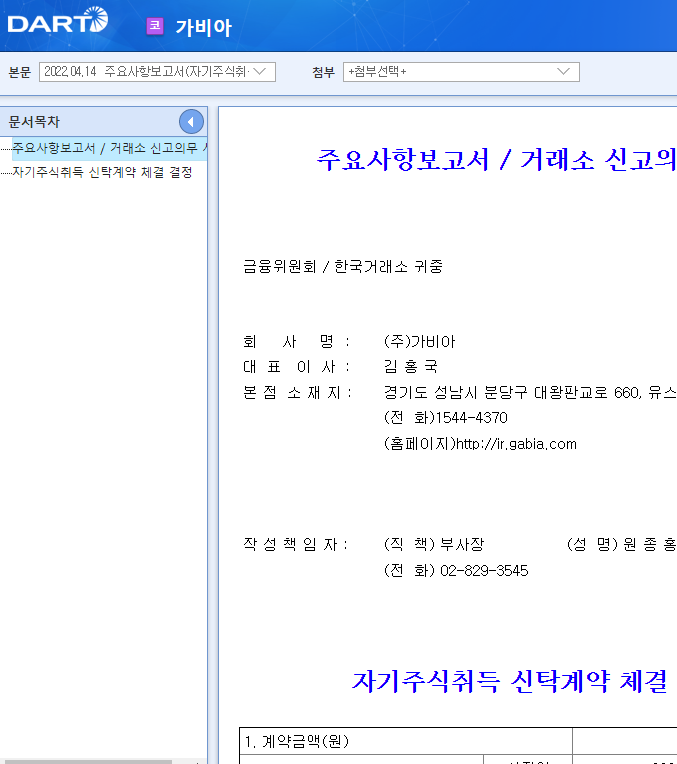The width and height of the screenshot is (677, 764).
Task: Click the representative name 김 홍 국
Action: pos(410,366)
